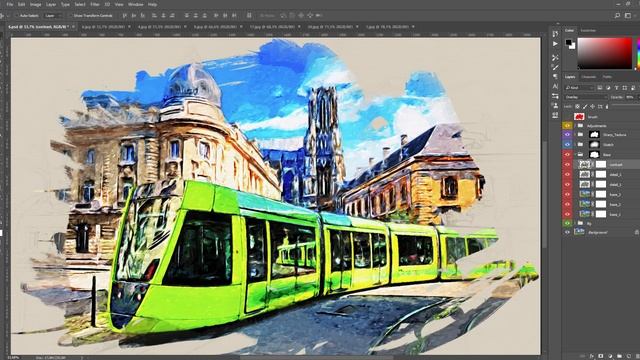Open the tool presets crossed-tools icon
This screenshot has width=640, height=360.
[x=555, y=58]
